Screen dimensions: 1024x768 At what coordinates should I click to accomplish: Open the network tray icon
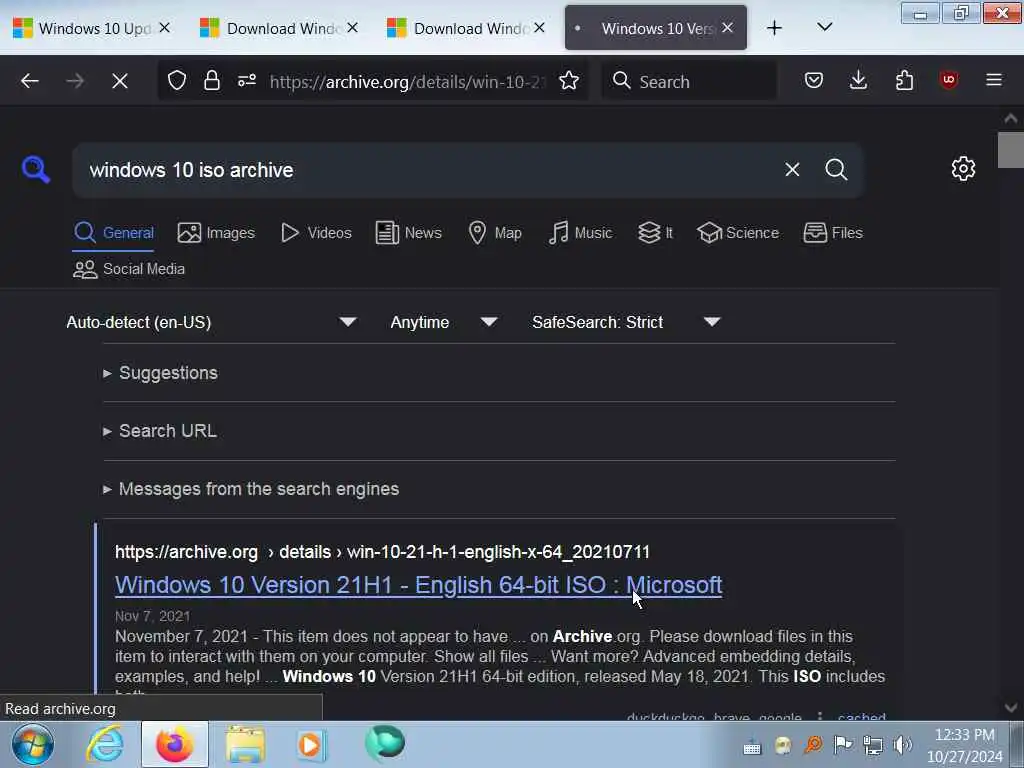tap(872, 745)
